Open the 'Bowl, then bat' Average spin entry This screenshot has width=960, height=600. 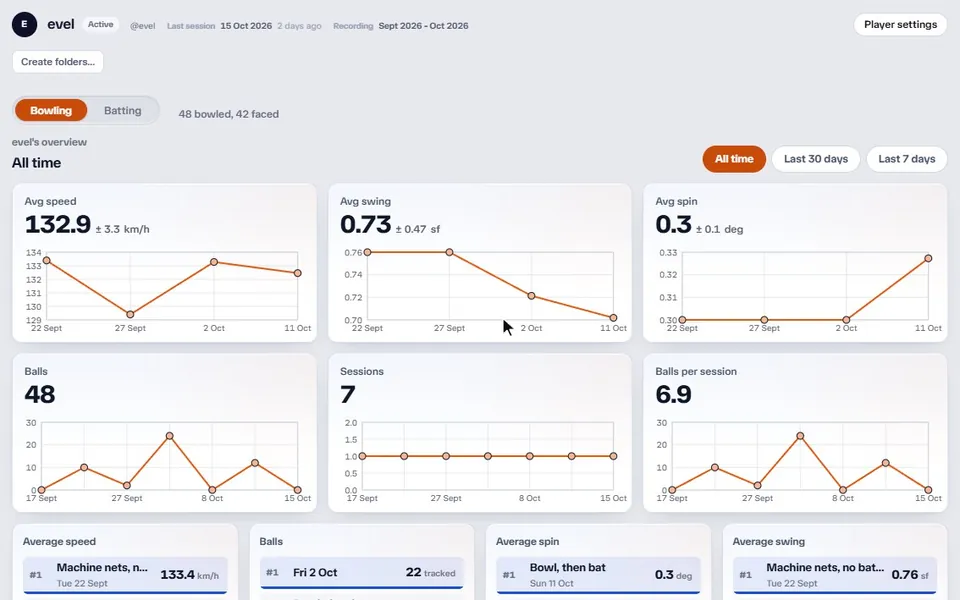tap(598, 575)
